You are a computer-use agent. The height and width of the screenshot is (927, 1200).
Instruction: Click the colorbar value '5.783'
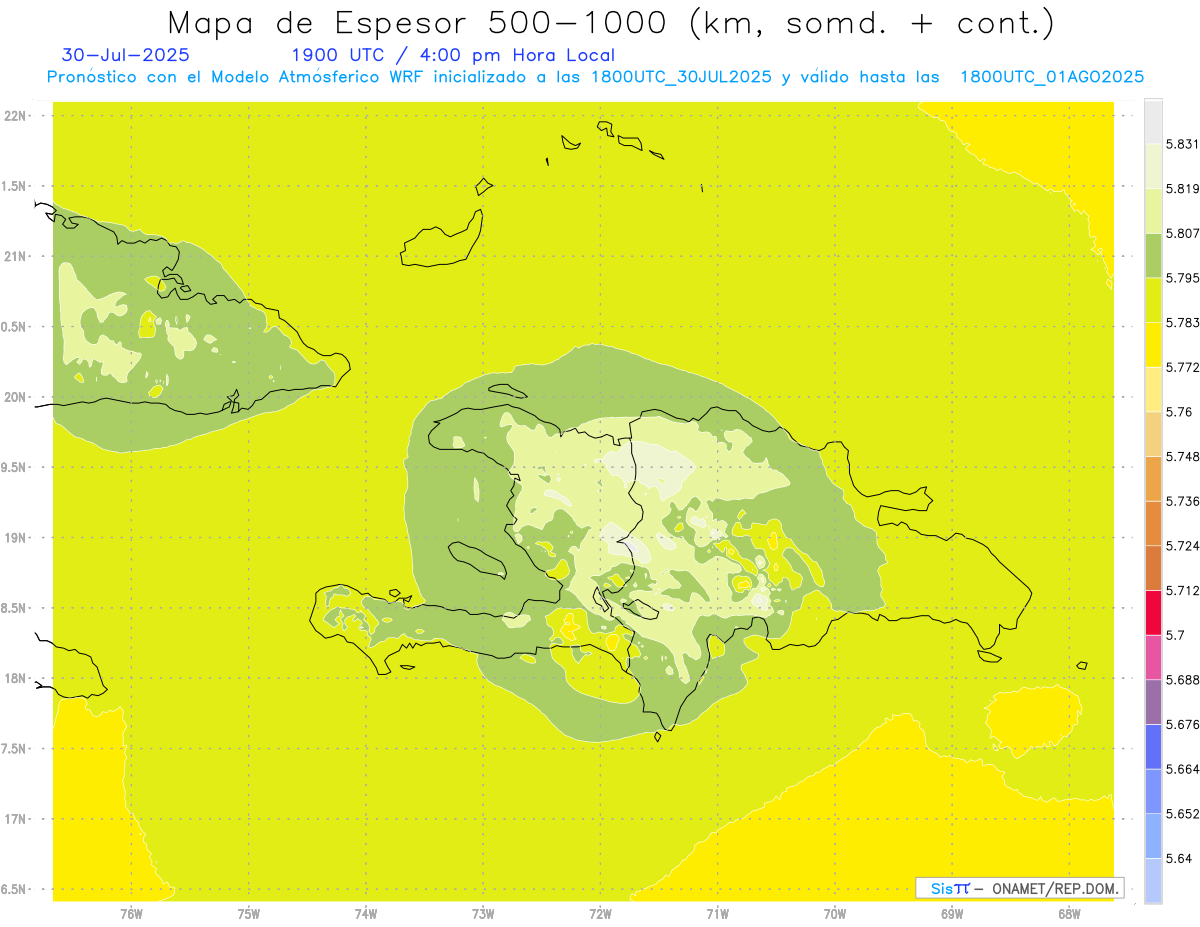tap(1182, 322)
